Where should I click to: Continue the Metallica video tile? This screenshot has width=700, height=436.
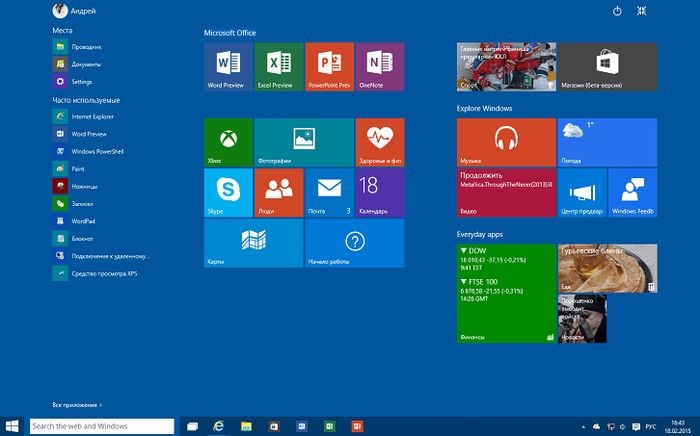coord(506,193)
